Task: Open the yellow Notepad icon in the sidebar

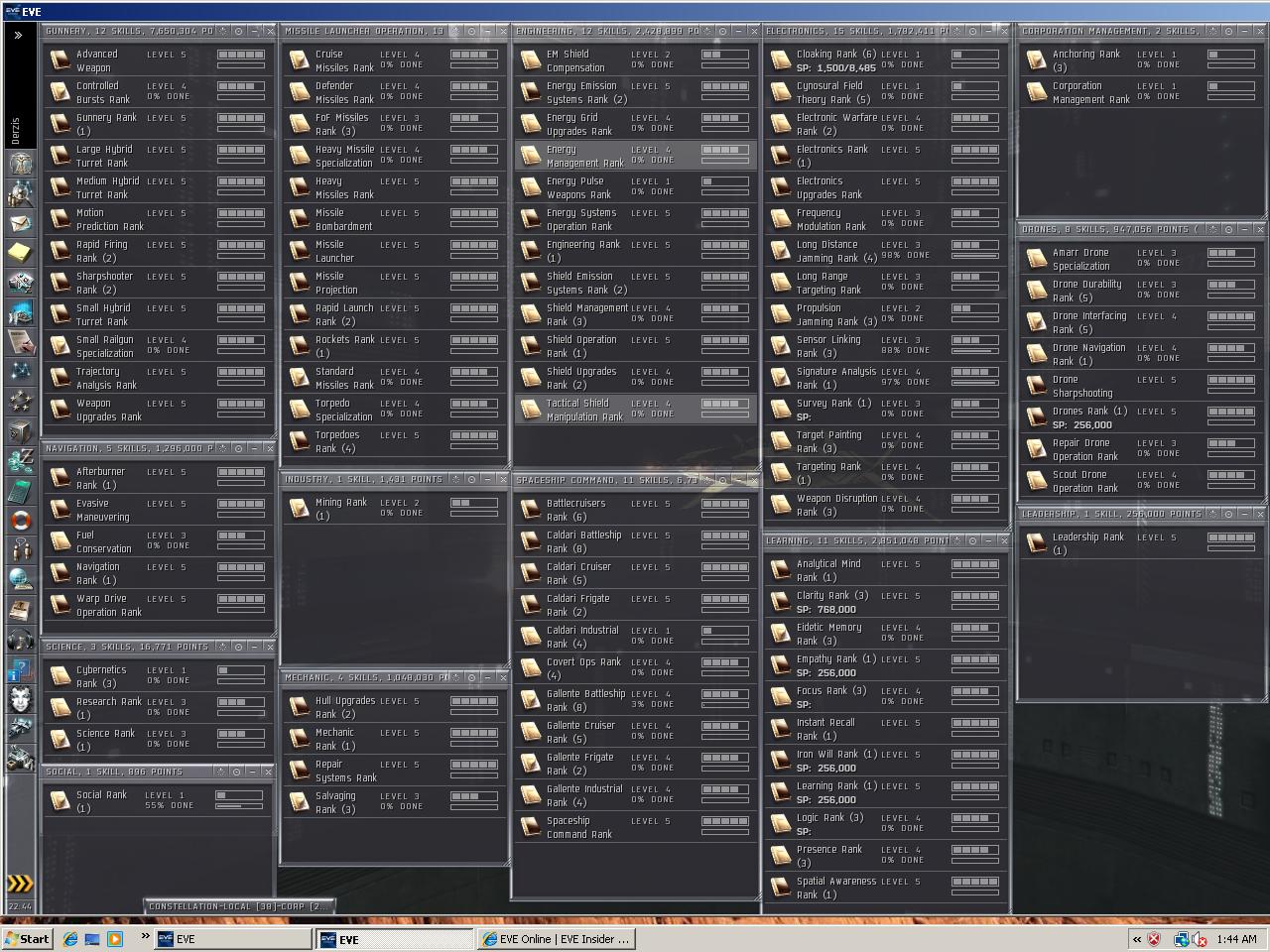Action: click(21, 252)
